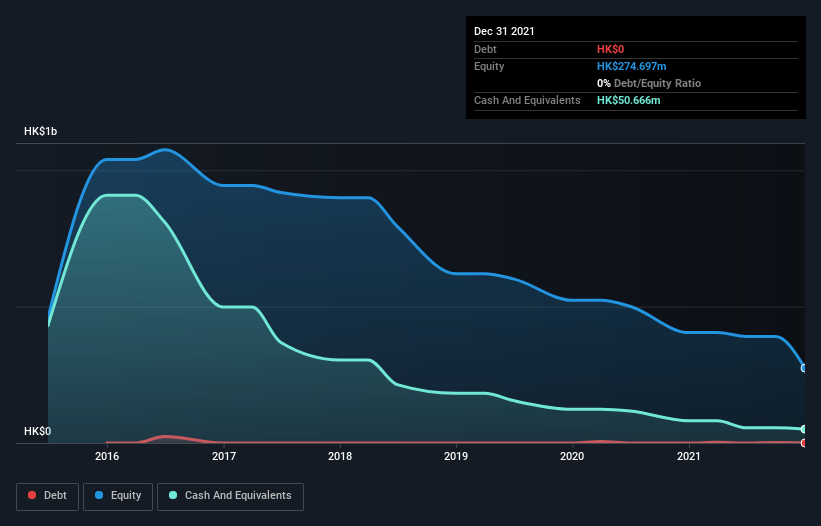This screenshot has width=821, height=526.
Task: Click the Debt row label in the tooltip
Action: [x=485, y=49]
